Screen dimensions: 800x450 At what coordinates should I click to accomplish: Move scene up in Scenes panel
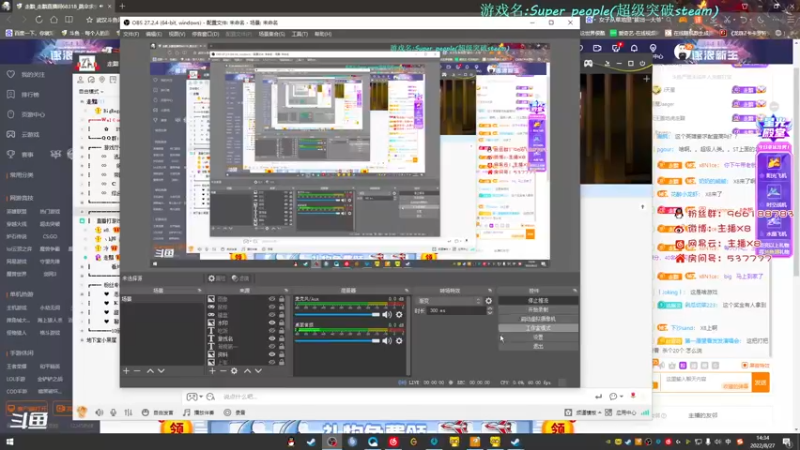coord(150,371)
